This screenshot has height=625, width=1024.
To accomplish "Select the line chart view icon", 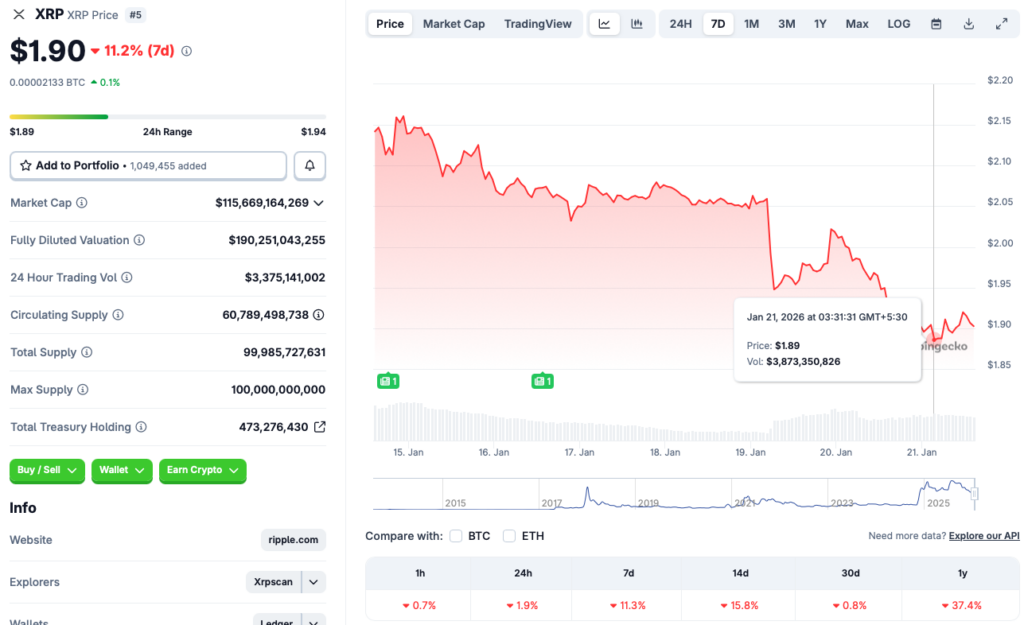I will [604, 23].
